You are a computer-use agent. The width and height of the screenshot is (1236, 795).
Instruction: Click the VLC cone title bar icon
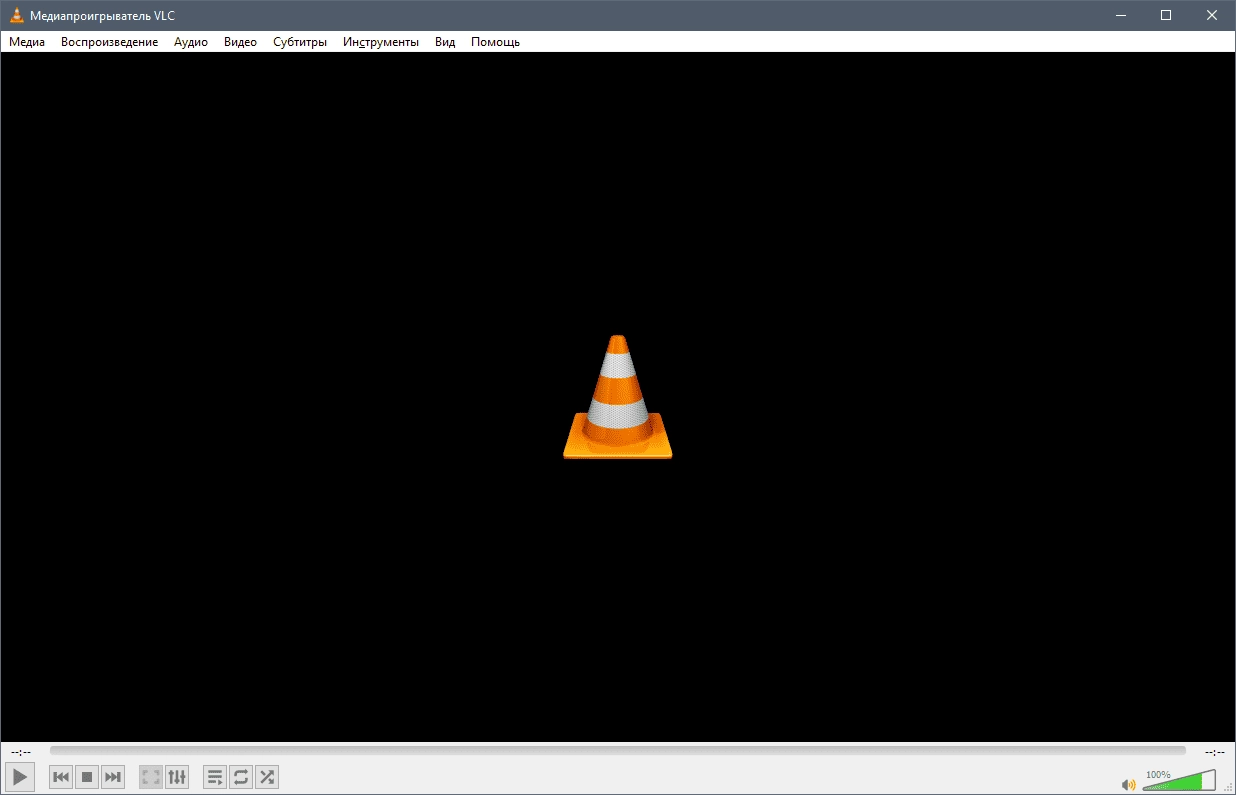pos(17,15)
